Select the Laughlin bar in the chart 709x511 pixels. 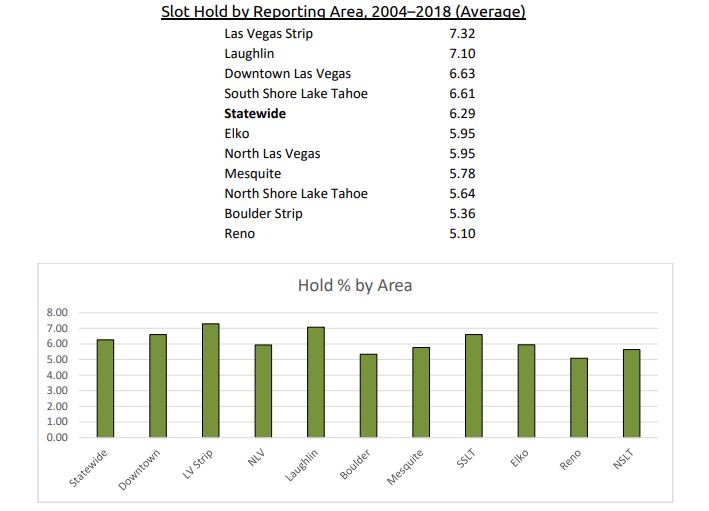click(x=316, y=382)
